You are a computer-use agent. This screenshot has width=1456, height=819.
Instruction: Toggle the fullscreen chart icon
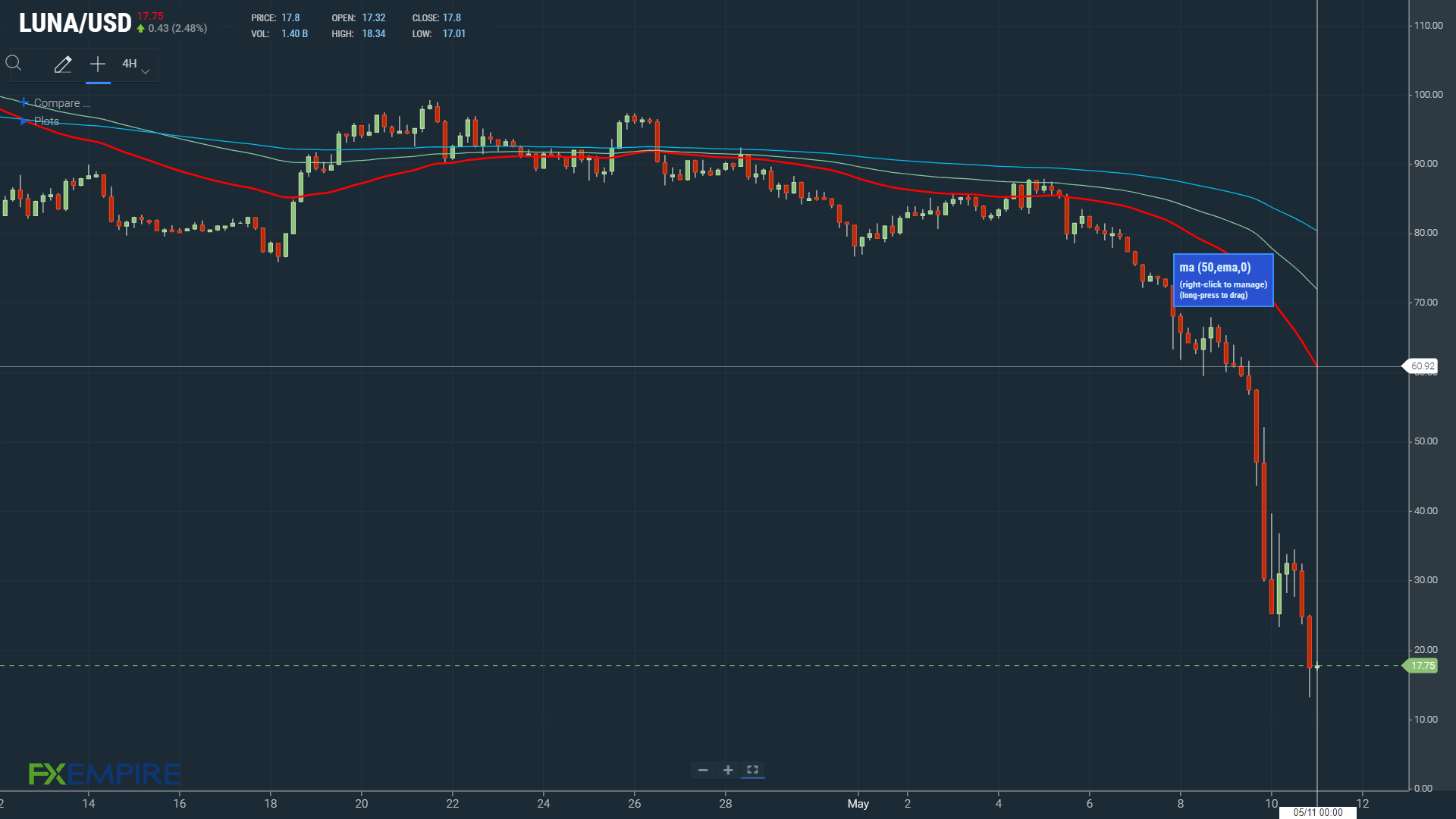[x=753, y=770]
